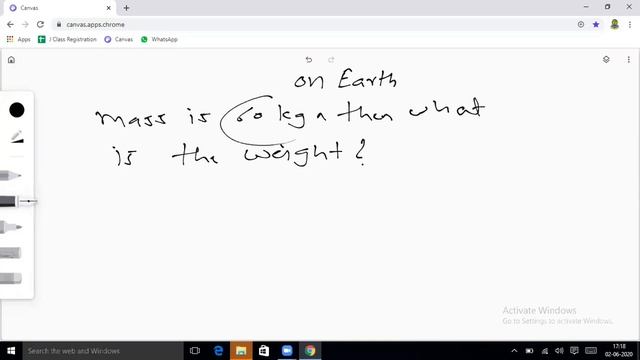Open the WhatsApp bookmark

click(x=159, y=39)
